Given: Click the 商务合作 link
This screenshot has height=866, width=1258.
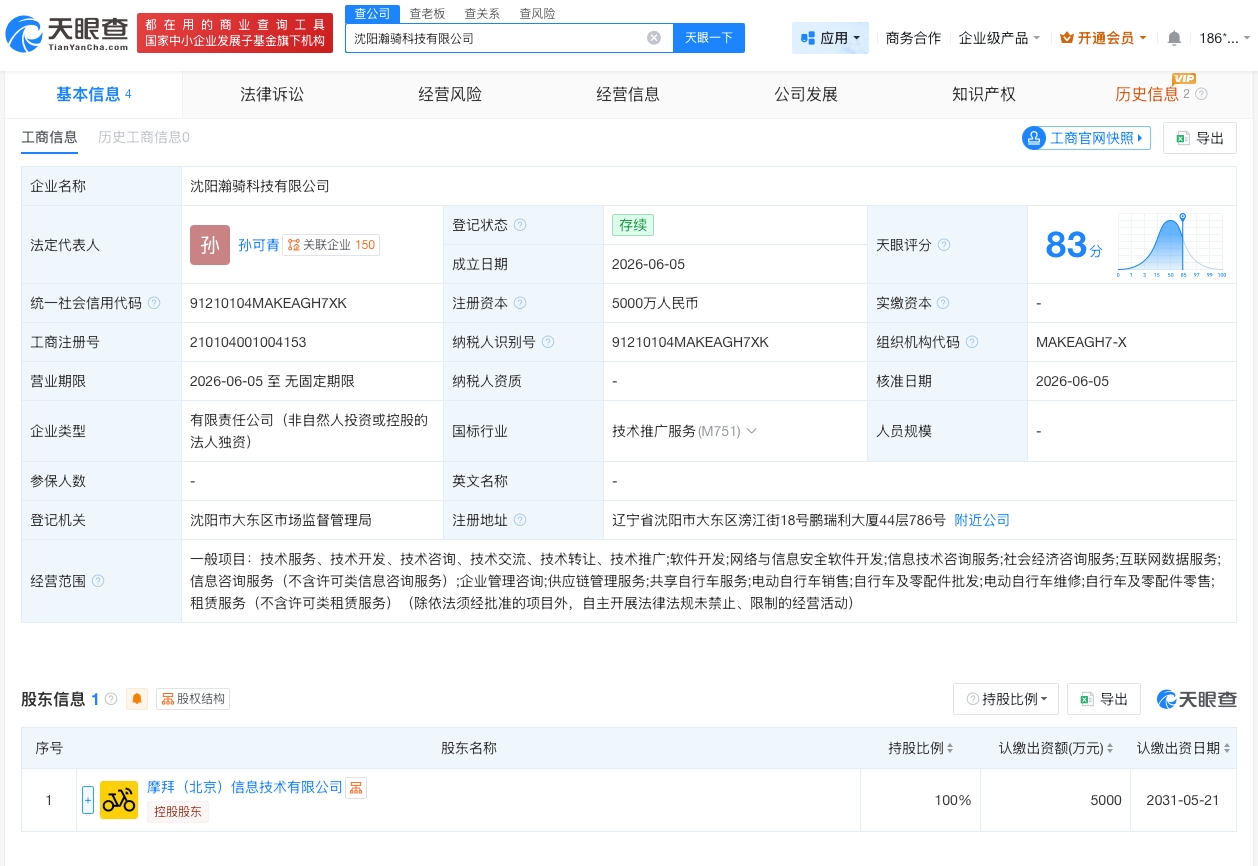Looking at the screenshot, I should [x=913, y=38].
